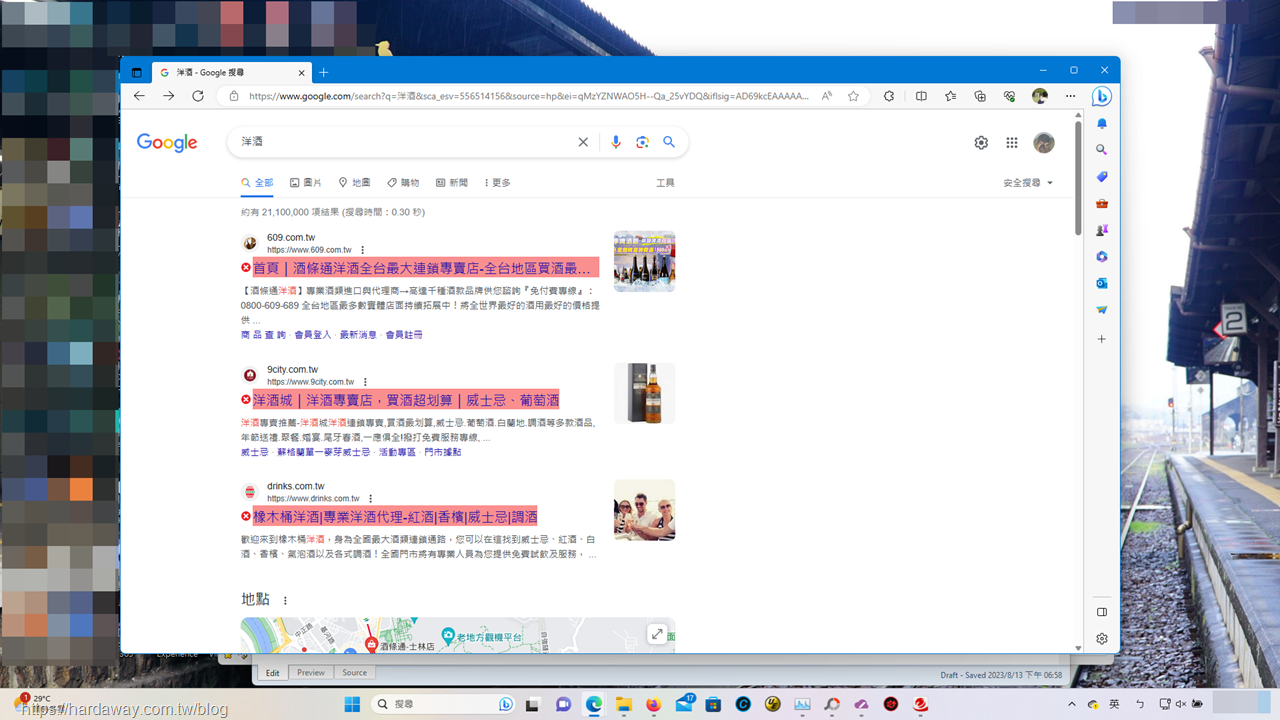Click the whisky bottle thumbnail
1280x720 pixels.
644,393
